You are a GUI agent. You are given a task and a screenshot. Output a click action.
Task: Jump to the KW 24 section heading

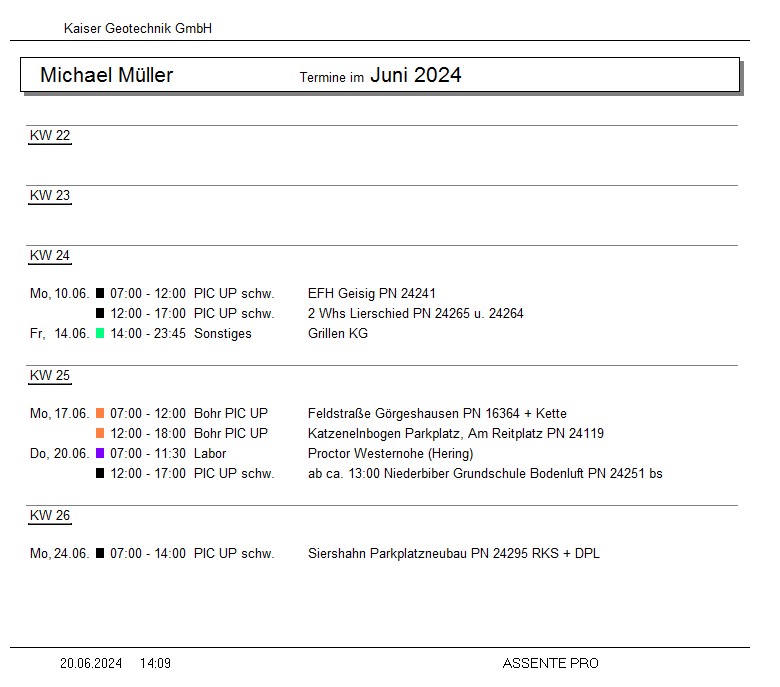50,256
